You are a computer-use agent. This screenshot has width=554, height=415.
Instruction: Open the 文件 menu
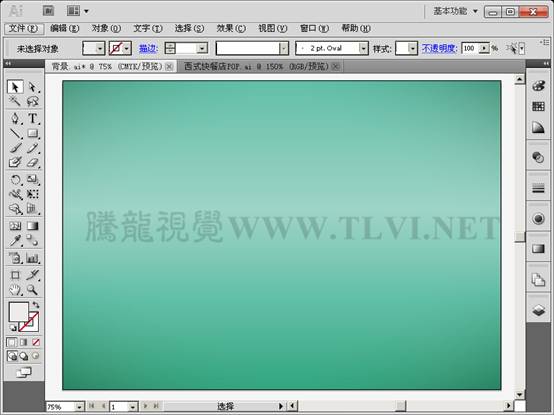point(24,28)
